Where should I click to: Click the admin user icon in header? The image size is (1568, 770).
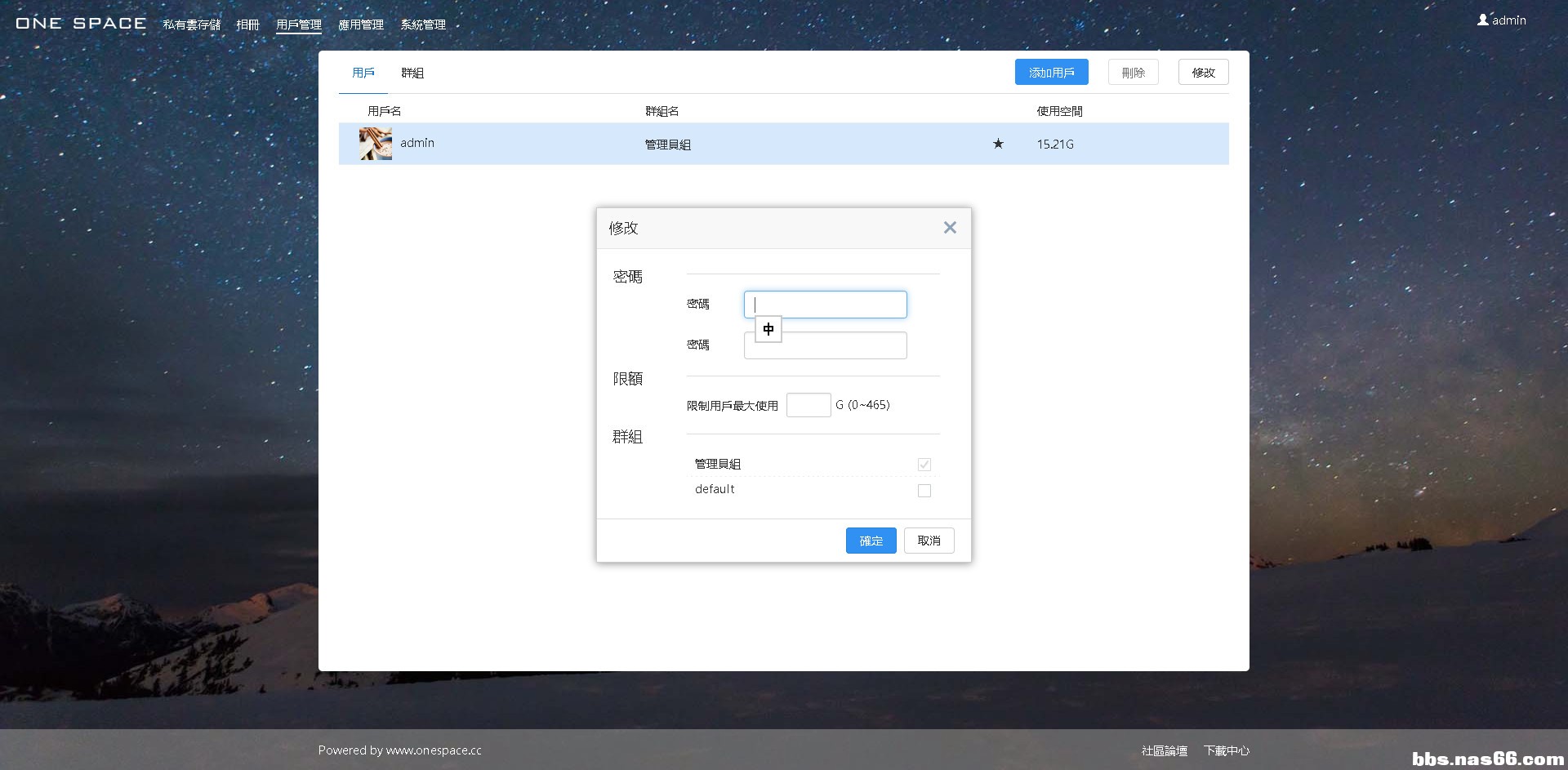click(x=1482, y=20)
